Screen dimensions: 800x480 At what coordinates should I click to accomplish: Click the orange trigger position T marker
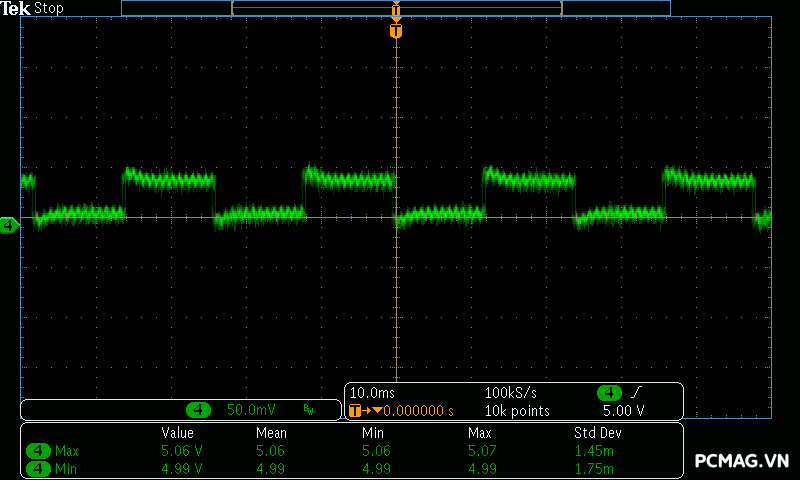coord(396,31)
